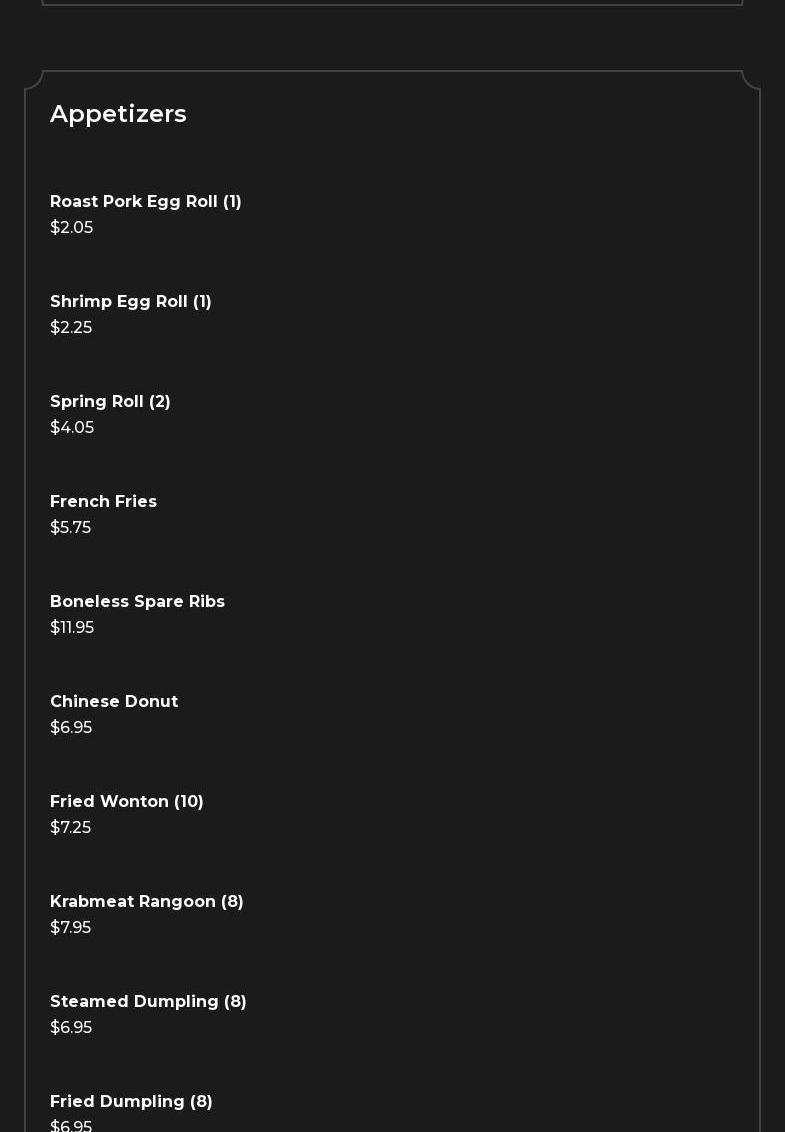Viewport: 785px width, 1132px height.
Task: Click the Appetizers section heading
Action: [x=118, y=114]
